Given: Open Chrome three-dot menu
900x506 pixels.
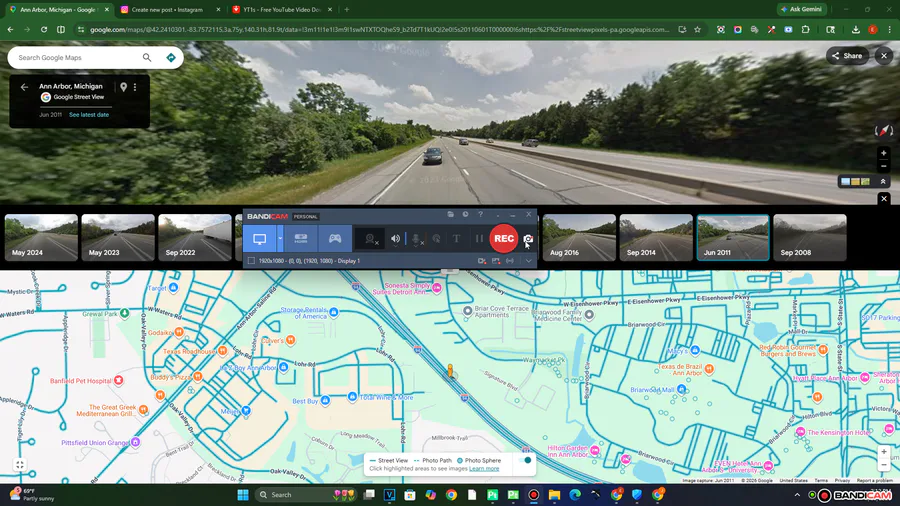Looking at the screenshot, I should pyautogui.click(x=890, y=29).
